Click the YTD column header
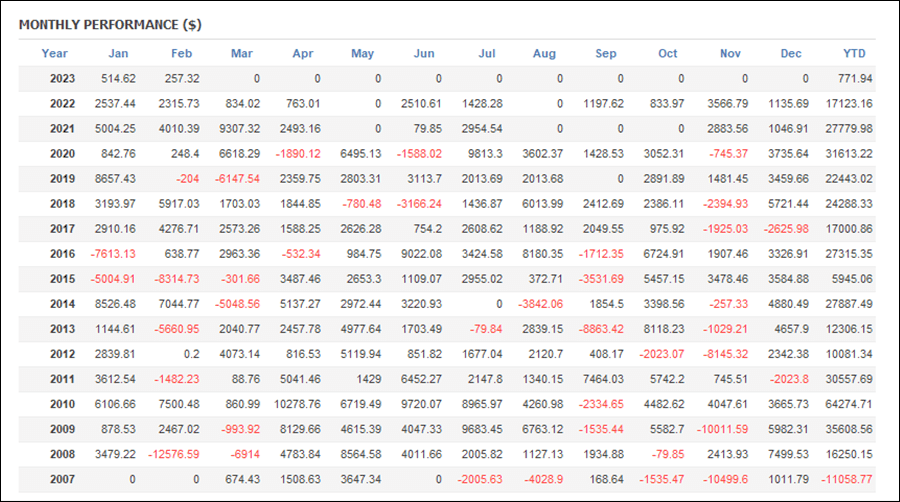 854,53
